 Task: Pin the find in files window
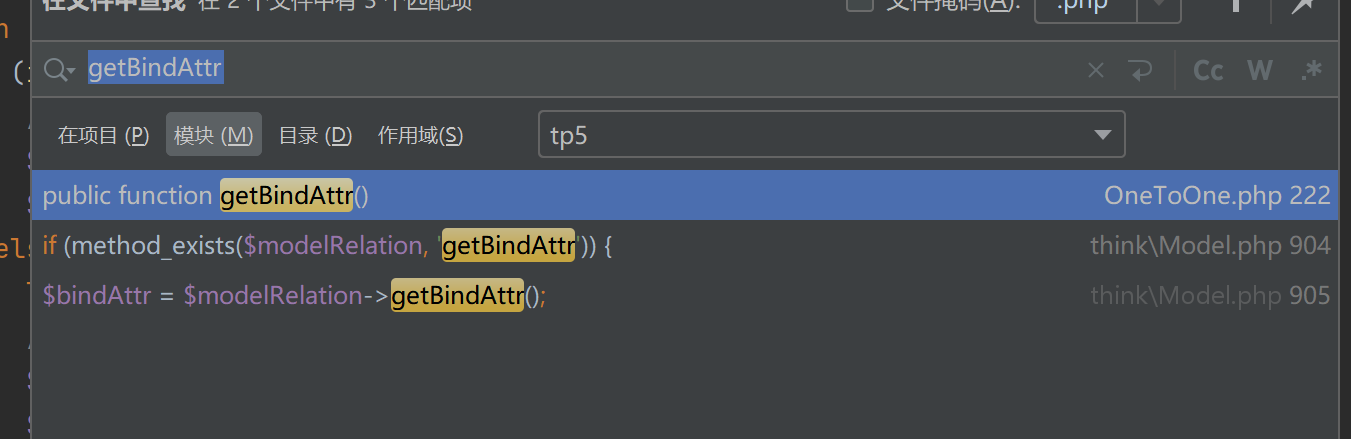[1302, 6]
